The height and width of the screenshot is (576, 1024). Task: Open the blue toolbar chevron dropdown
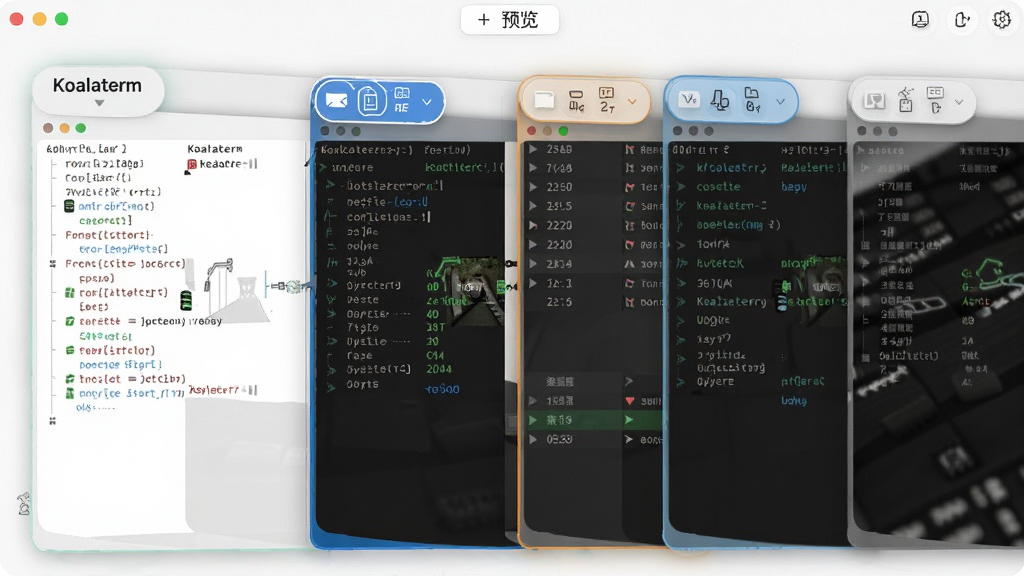coord(427,102)
